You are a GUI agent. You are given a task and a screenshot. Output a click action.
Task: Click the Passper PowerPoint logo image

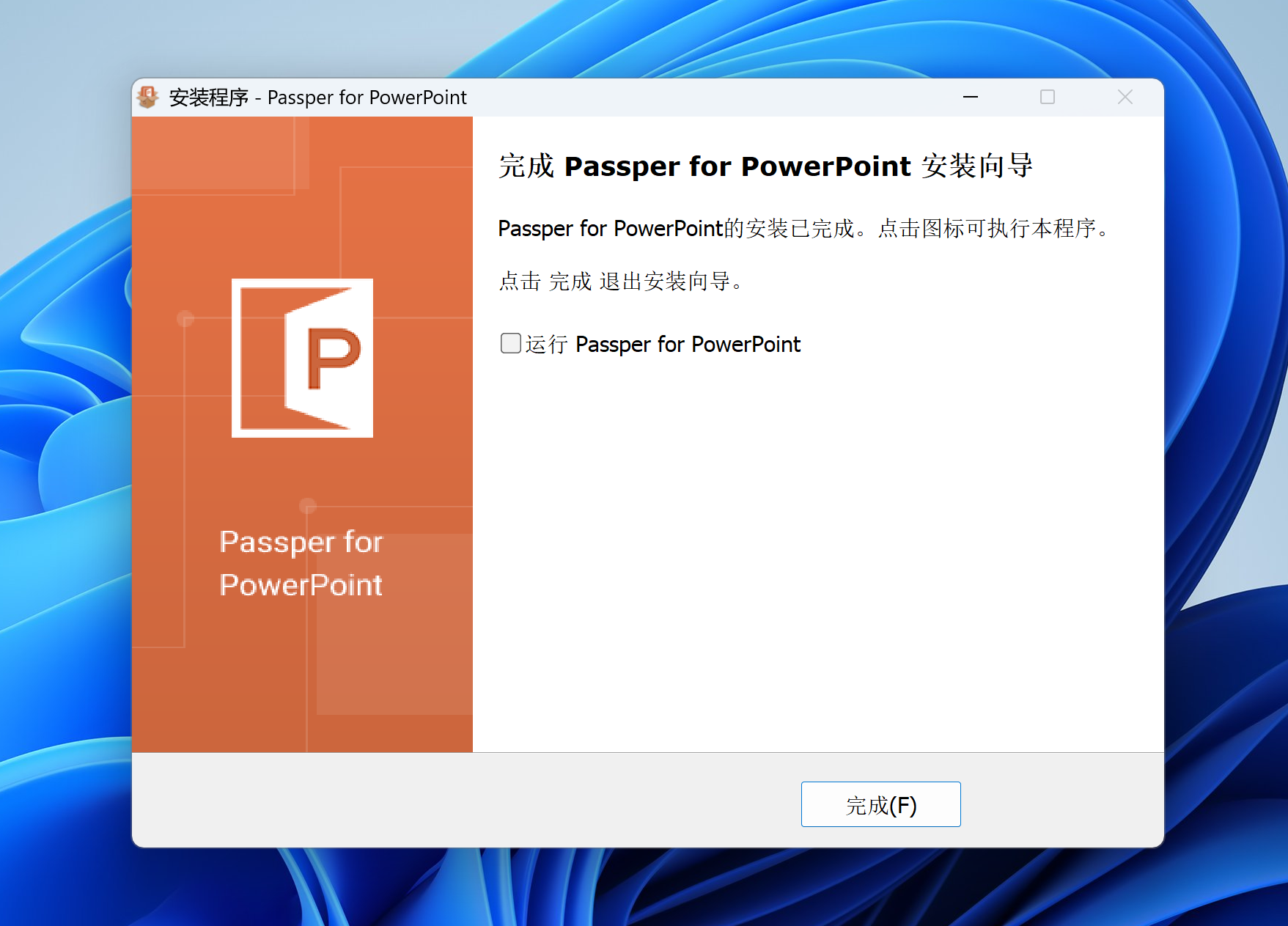click(x=302, y=358)
